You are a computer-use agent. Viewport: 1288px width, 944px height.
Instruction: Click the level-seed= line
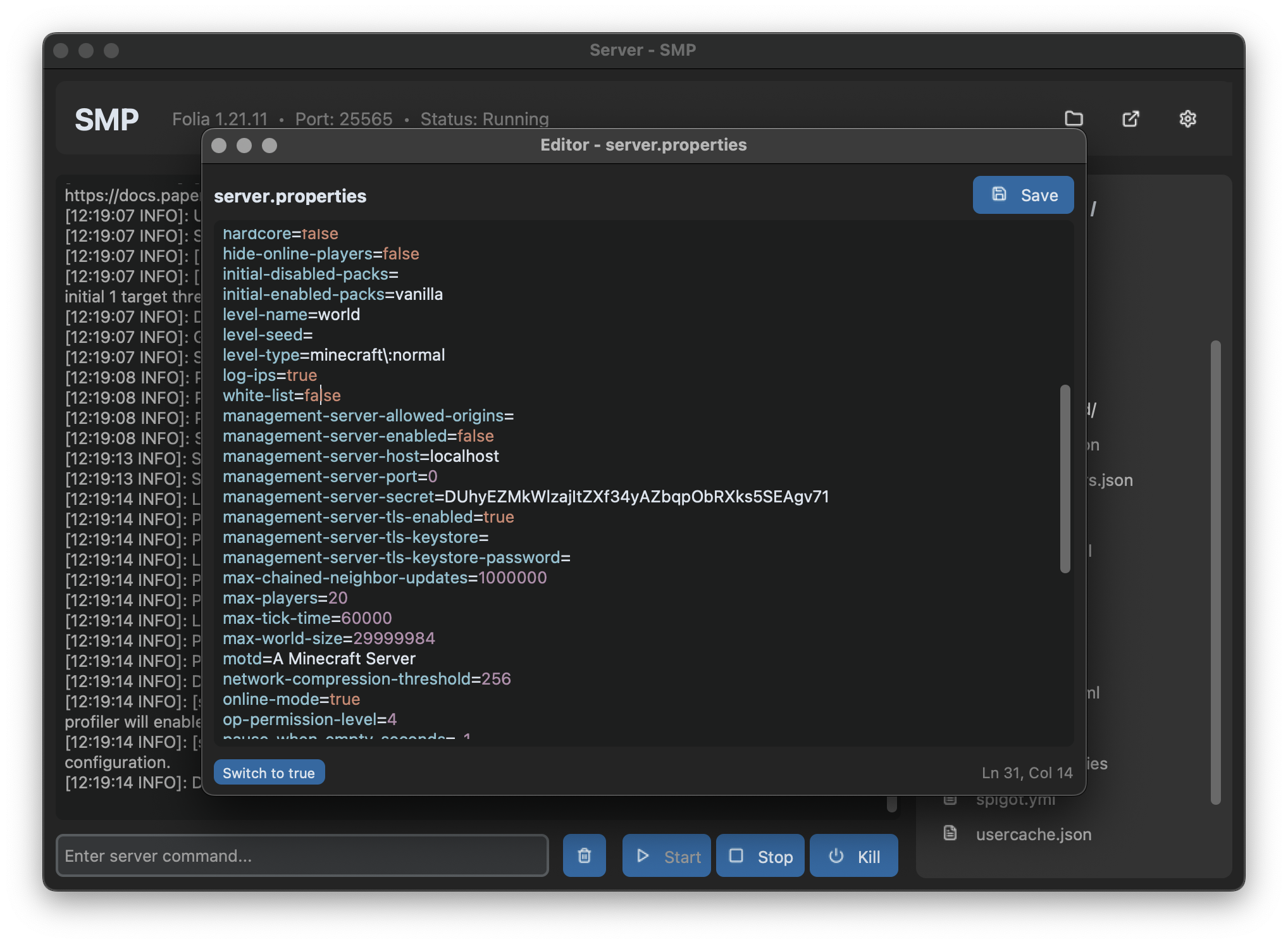coord(268,335)
